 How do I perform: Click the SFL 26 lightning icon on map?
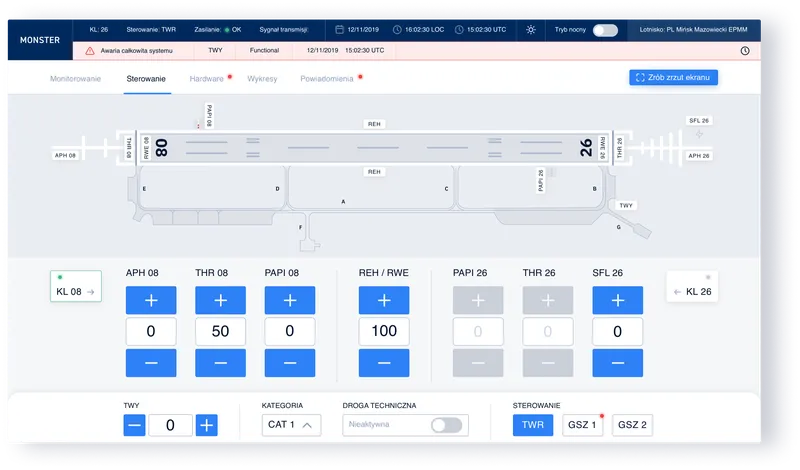699,134
